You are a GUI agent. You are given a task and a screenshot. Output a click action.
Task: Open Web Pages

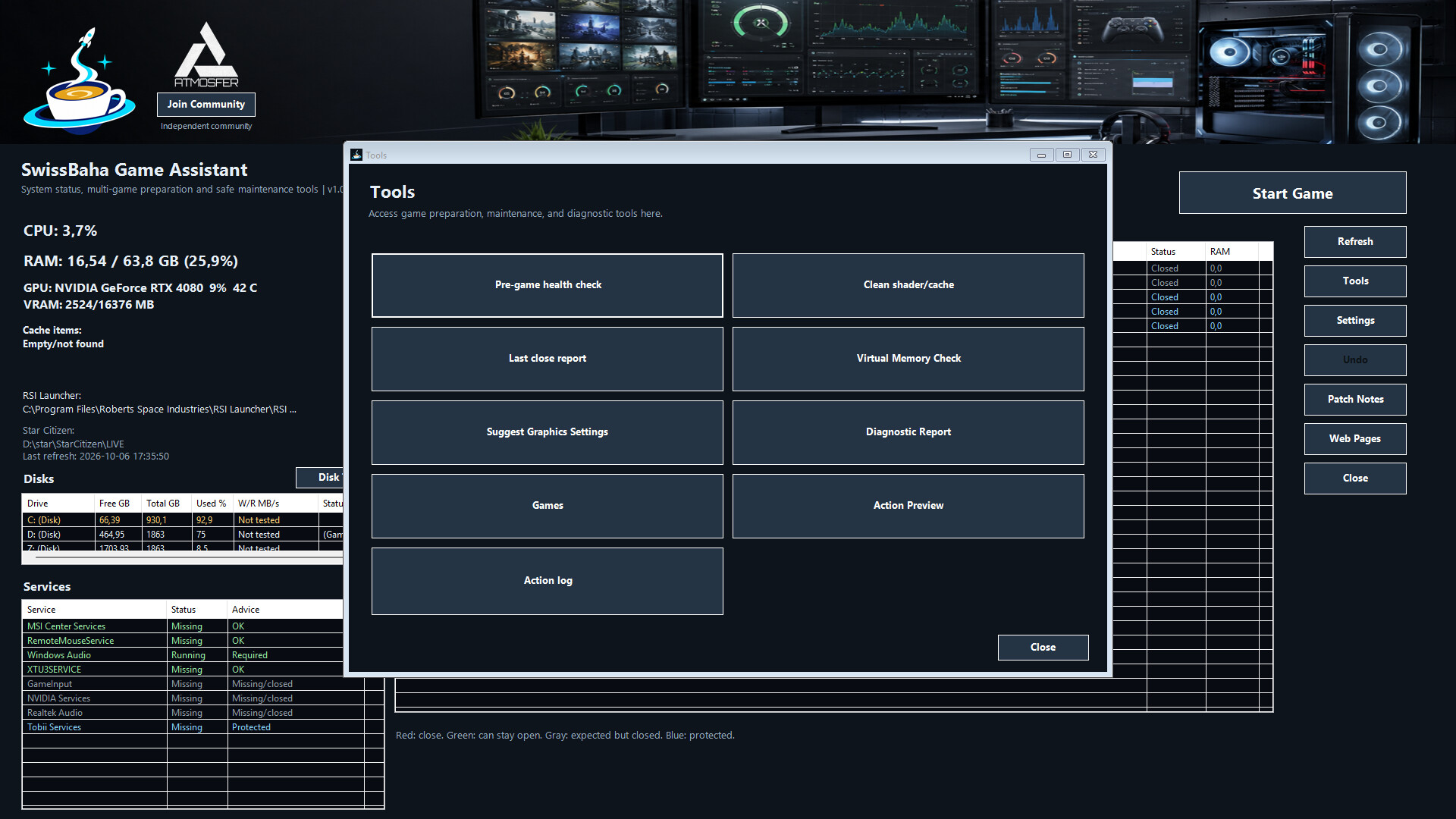[1355, 439]
